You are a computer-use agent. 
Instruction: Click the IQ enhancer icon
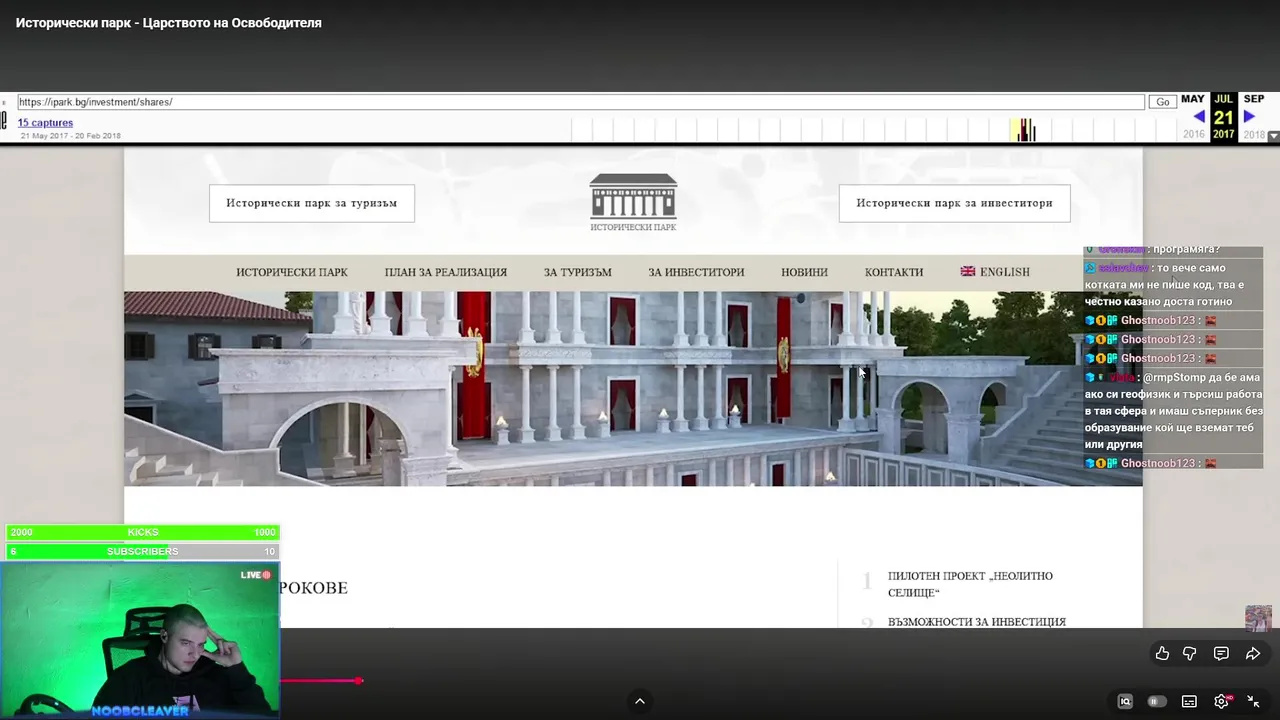[1125, 701]
